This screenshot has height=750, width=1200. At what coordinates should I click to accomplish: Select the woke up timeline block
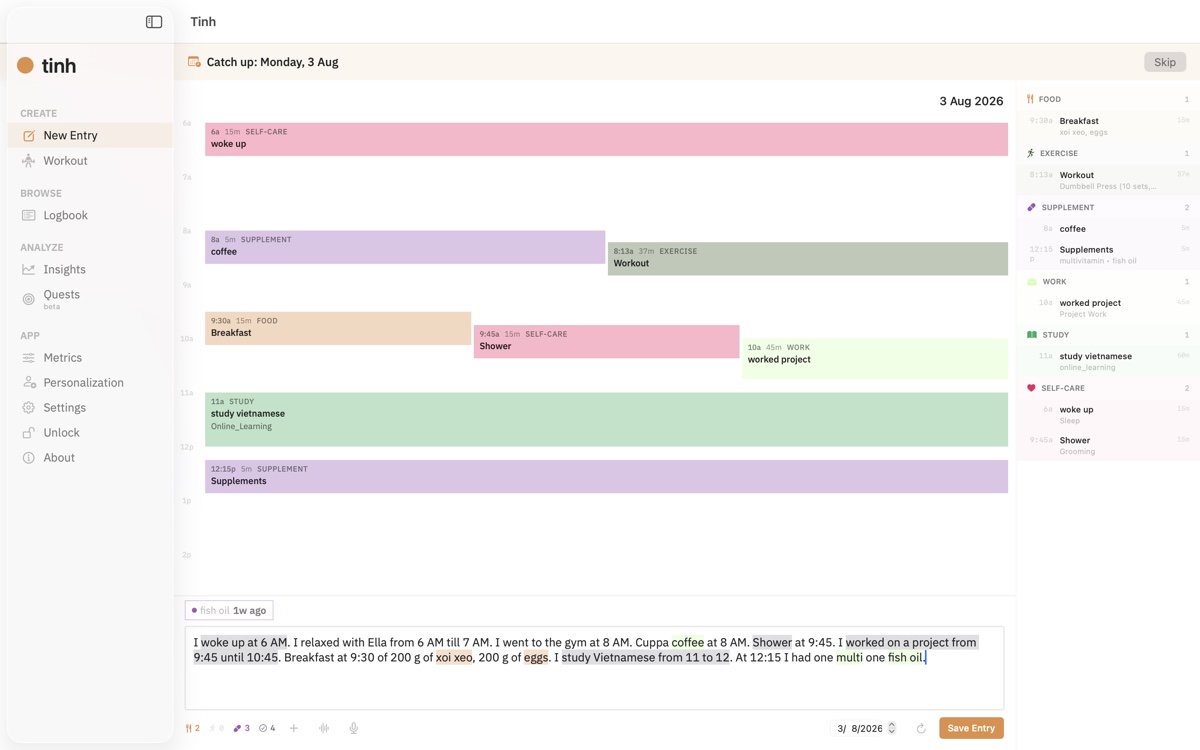(606, 139)
